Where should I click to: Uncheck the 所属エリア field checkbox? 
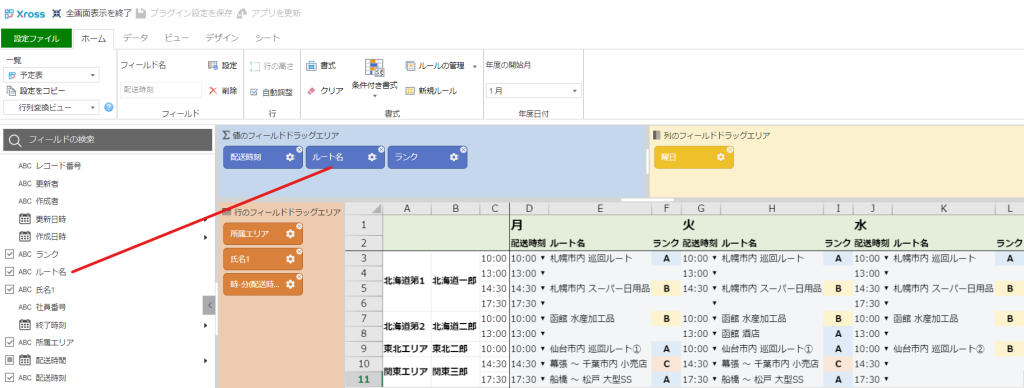(9, 342)
